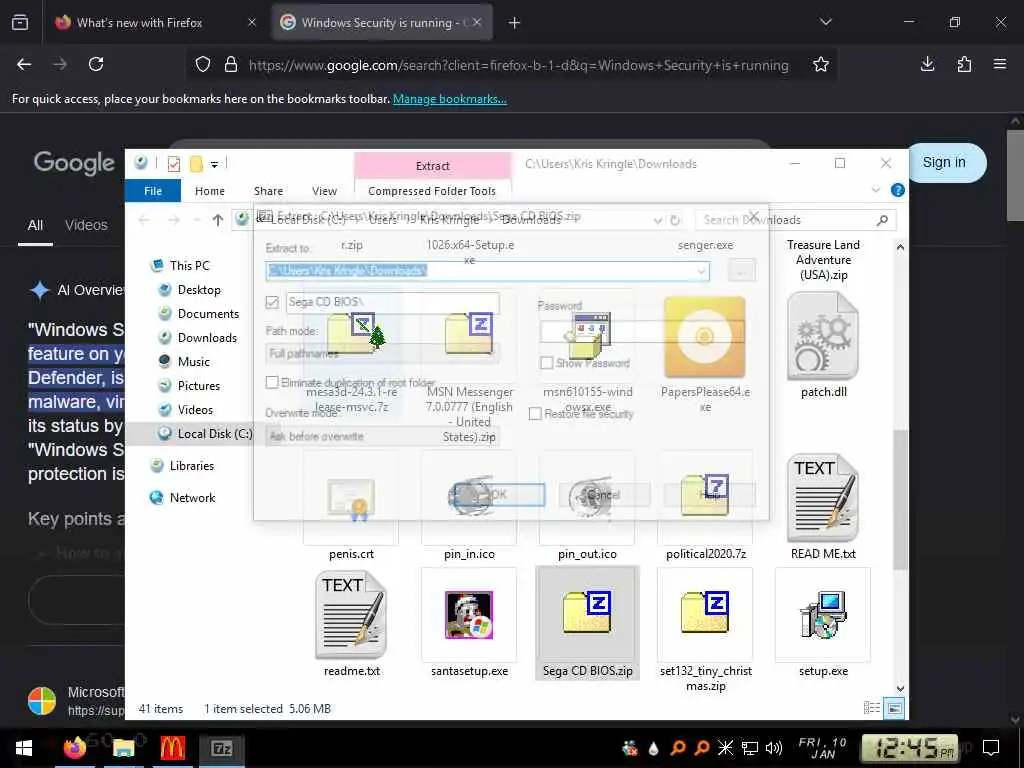Viewport: 1024px width, 768px height.
Task: Switch to the Home ribbon tab
Action: click(210, 191)
